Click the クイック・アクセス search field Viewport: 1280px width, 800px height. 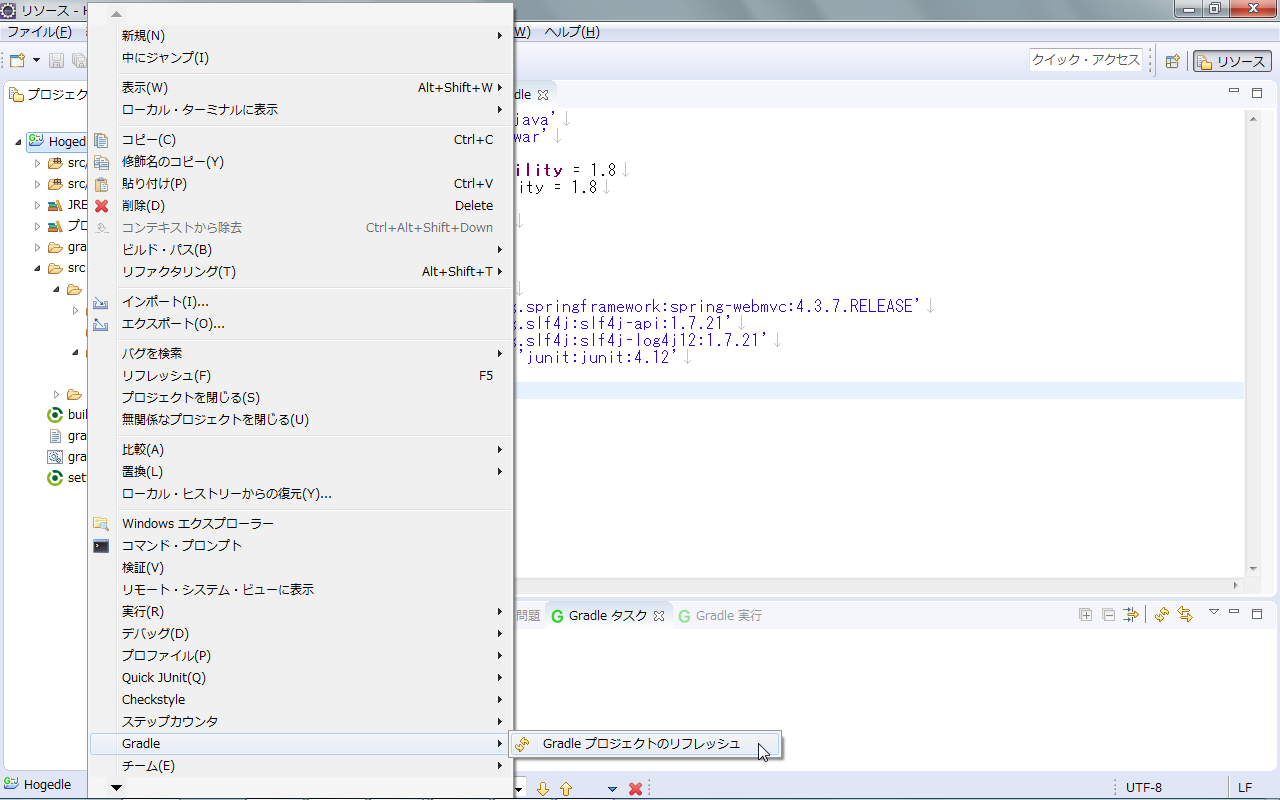point(1086,60)
